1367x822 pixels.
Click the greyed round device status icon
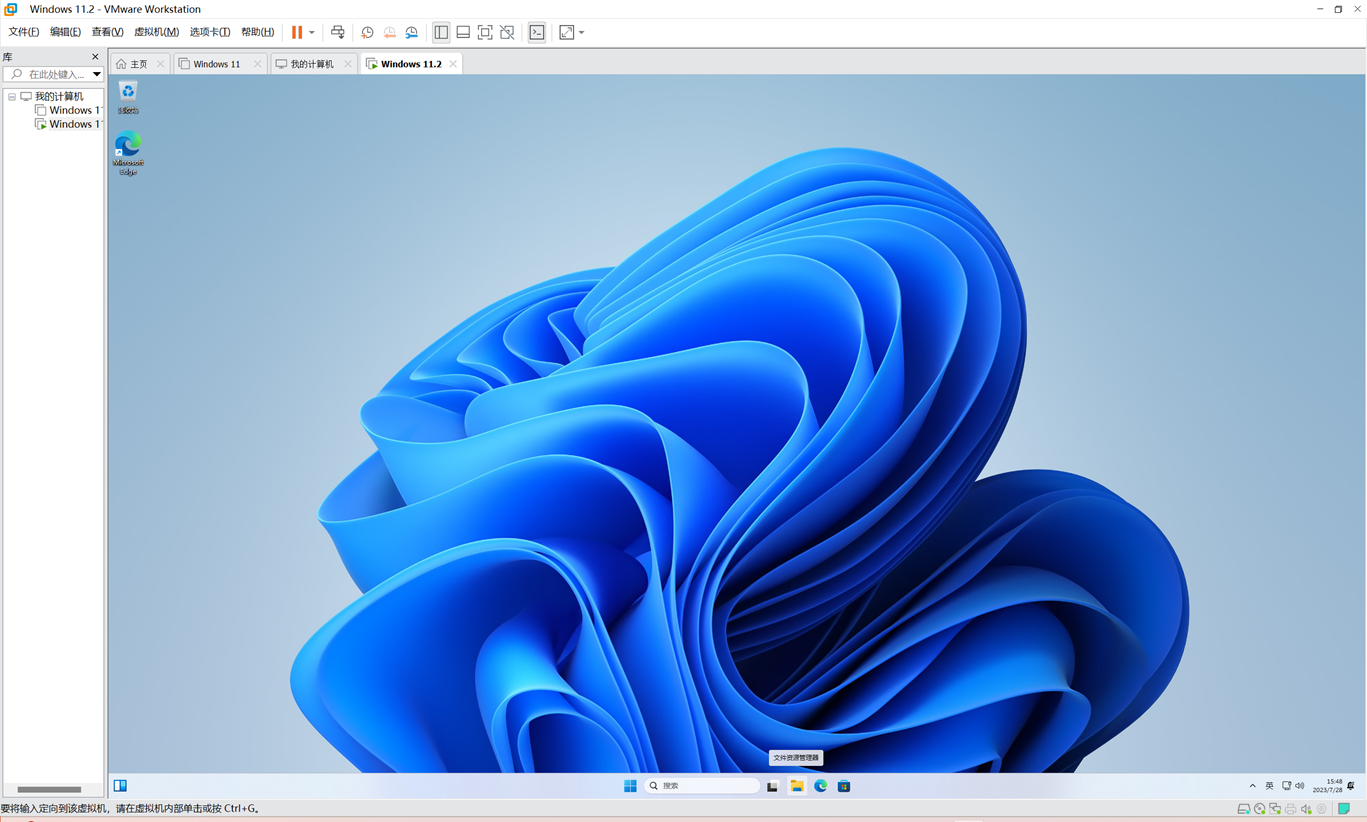(x=1322, y=809)
